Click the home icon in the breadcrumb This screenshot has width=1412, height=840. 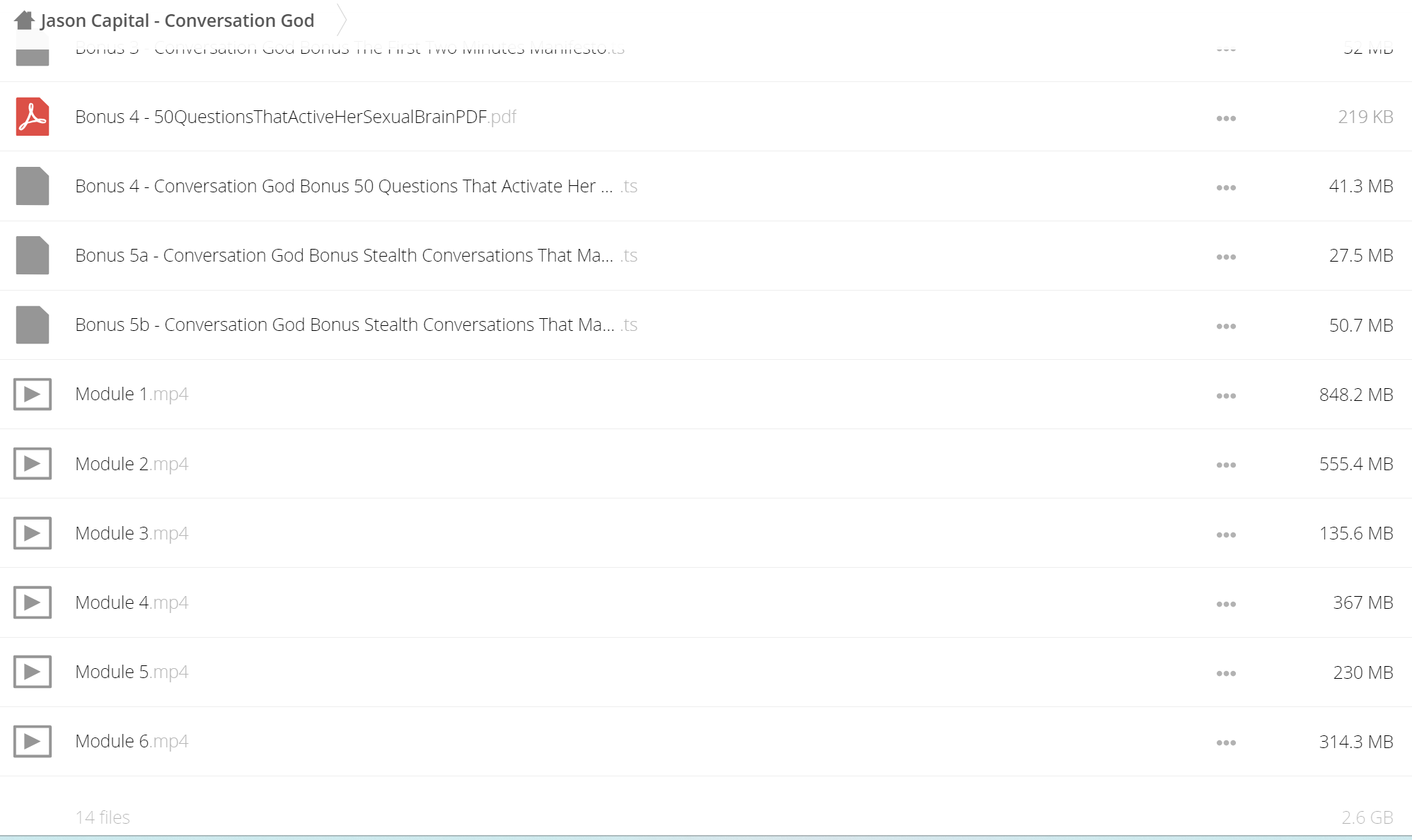tap(24, 20)
